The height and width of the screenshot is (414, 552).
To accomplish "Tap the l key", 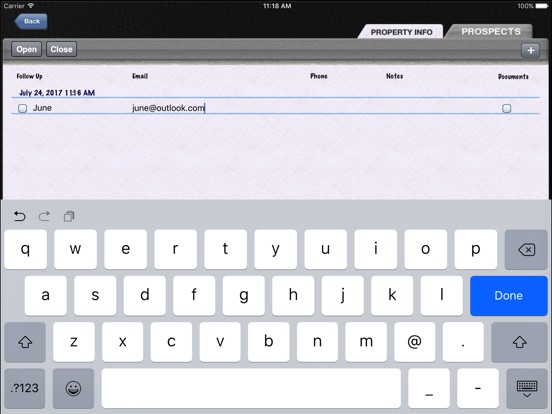I will (441, 296).
